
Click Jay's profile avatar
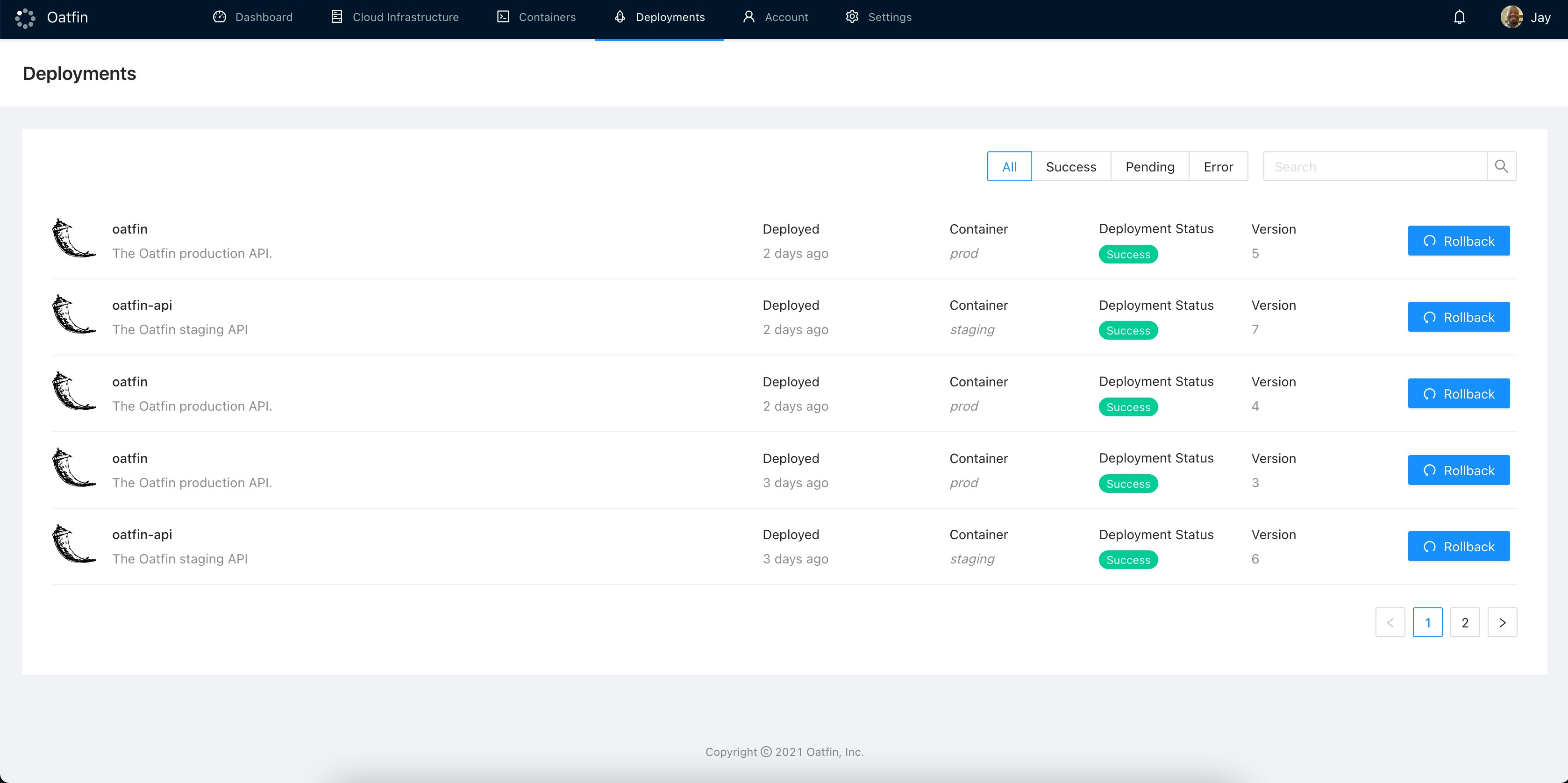point(1511,17)
